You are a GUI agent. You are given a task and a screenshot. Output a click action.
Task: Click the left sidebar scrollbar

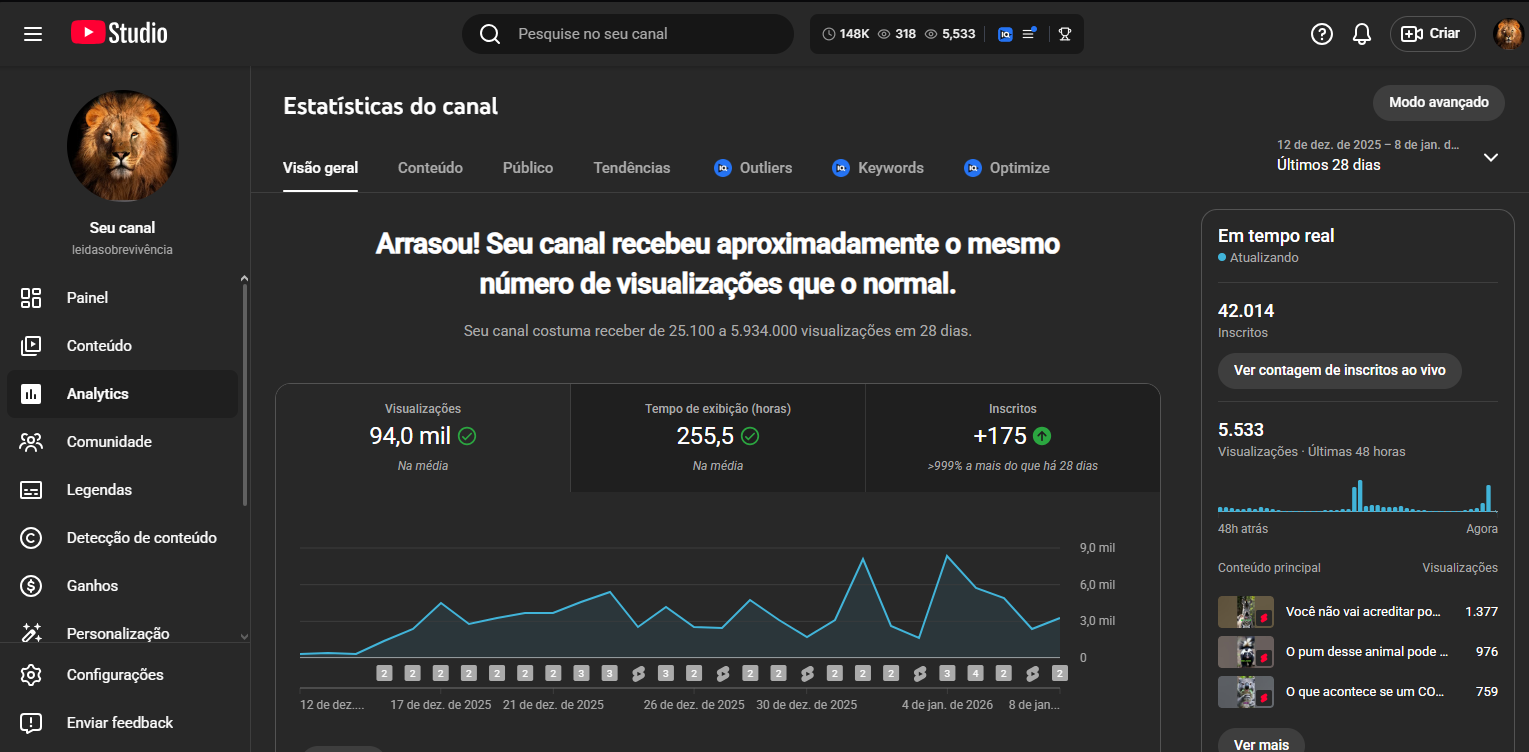pos(245,395)
